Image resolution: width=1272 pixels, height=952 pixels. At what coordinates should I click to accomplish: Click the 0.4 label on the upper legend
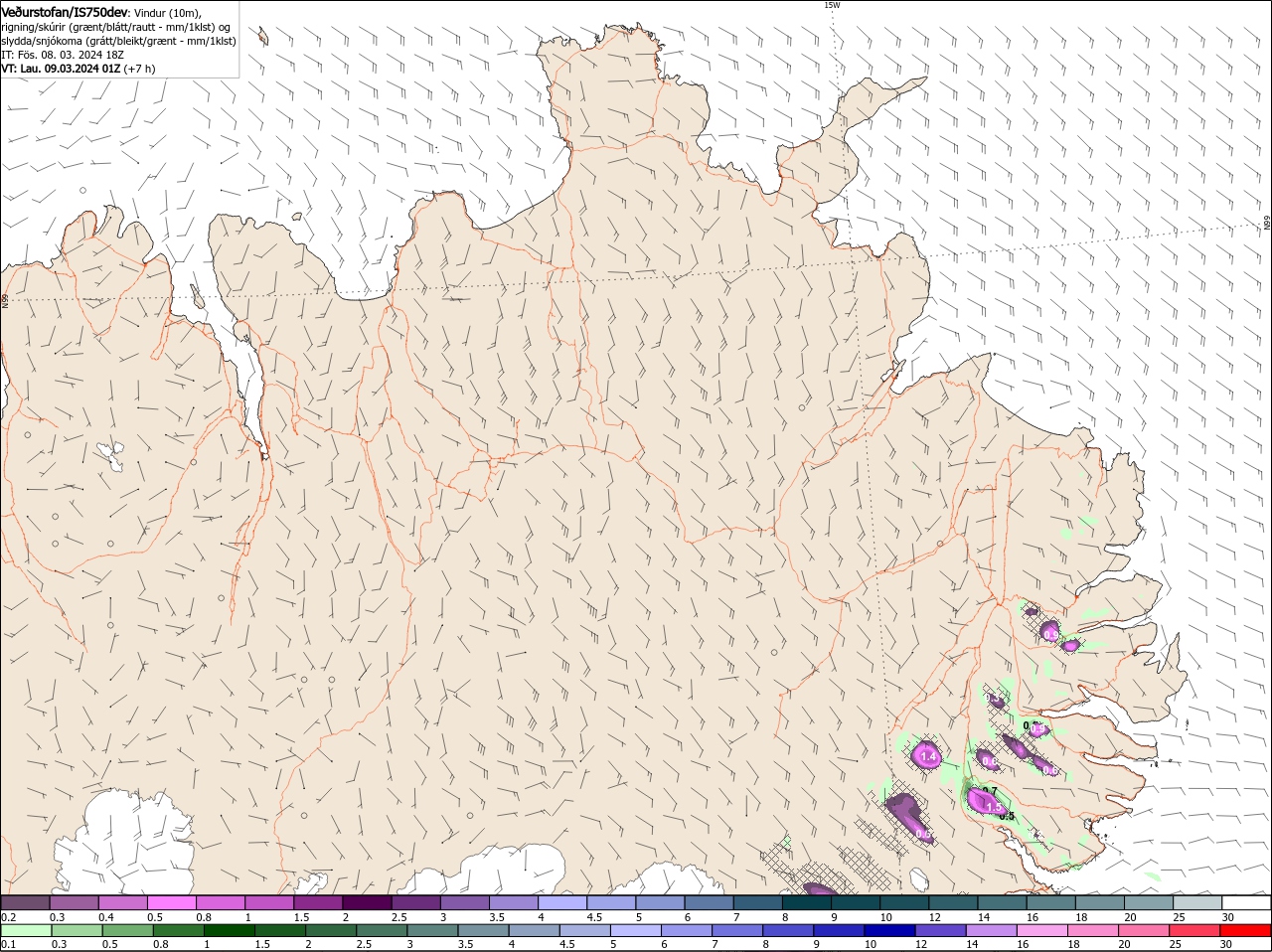coord(106,917)
